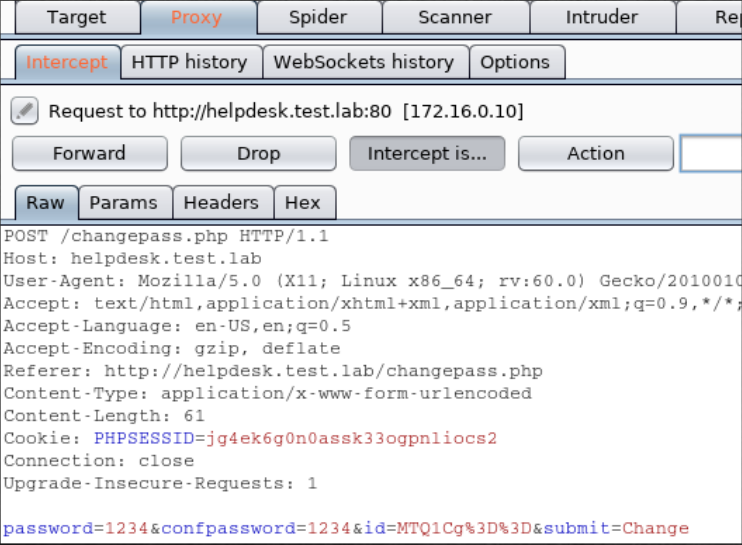This screenshot has width=742, height=545.
Task: Switch to the Proxy tab
Action: pyautogui.click(x=196, y=17)
